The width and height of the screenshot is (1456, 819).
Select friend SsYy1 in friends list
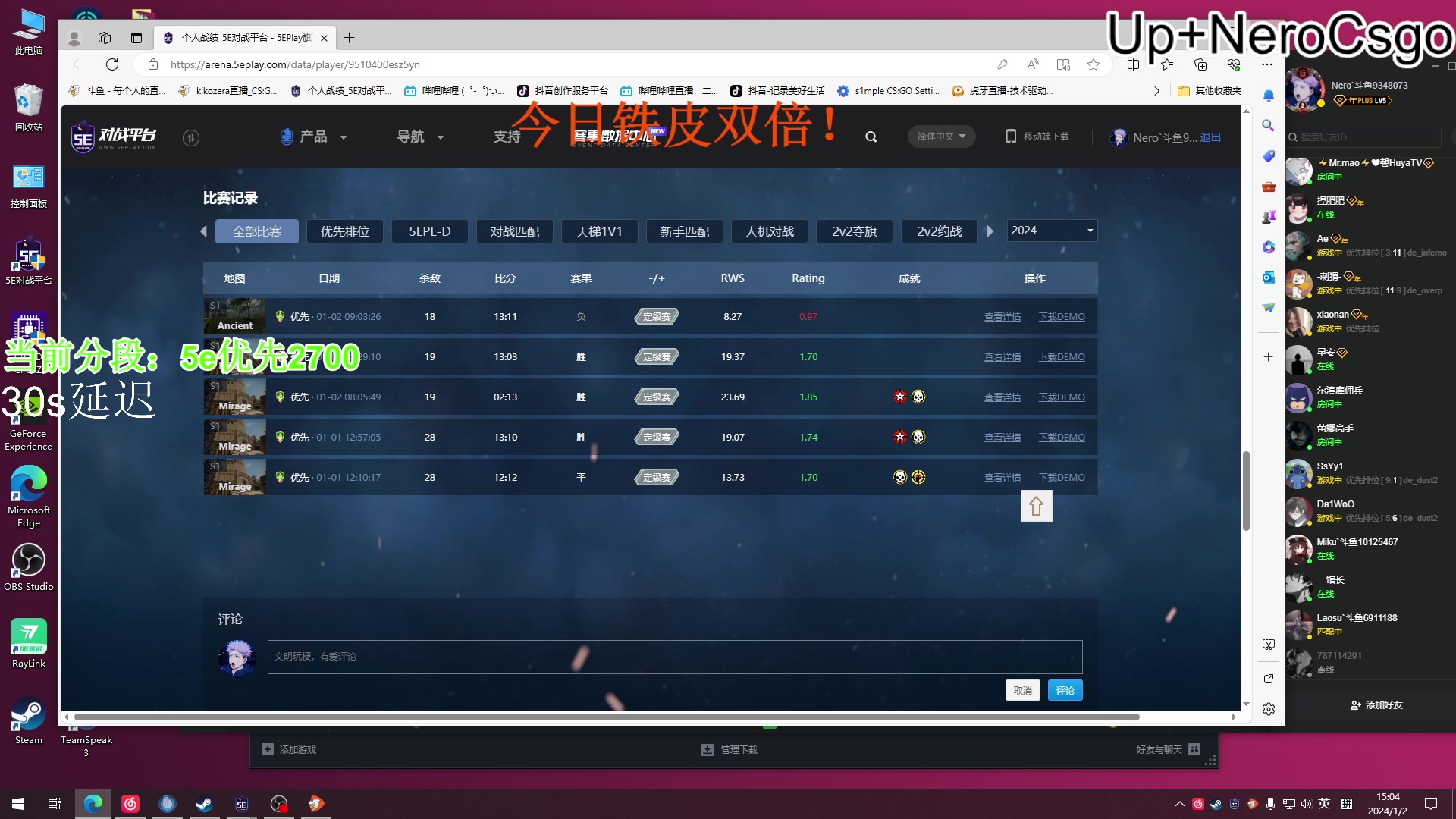tap(1370, 473)
